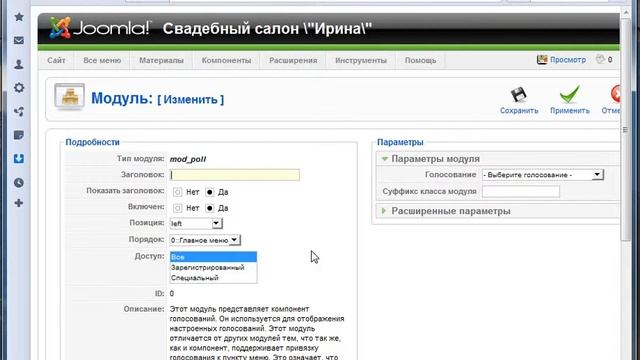Open the Инструменты menu
Viewport: 640px width, 360px height.
pyautogui.click(x=361, y=60)
